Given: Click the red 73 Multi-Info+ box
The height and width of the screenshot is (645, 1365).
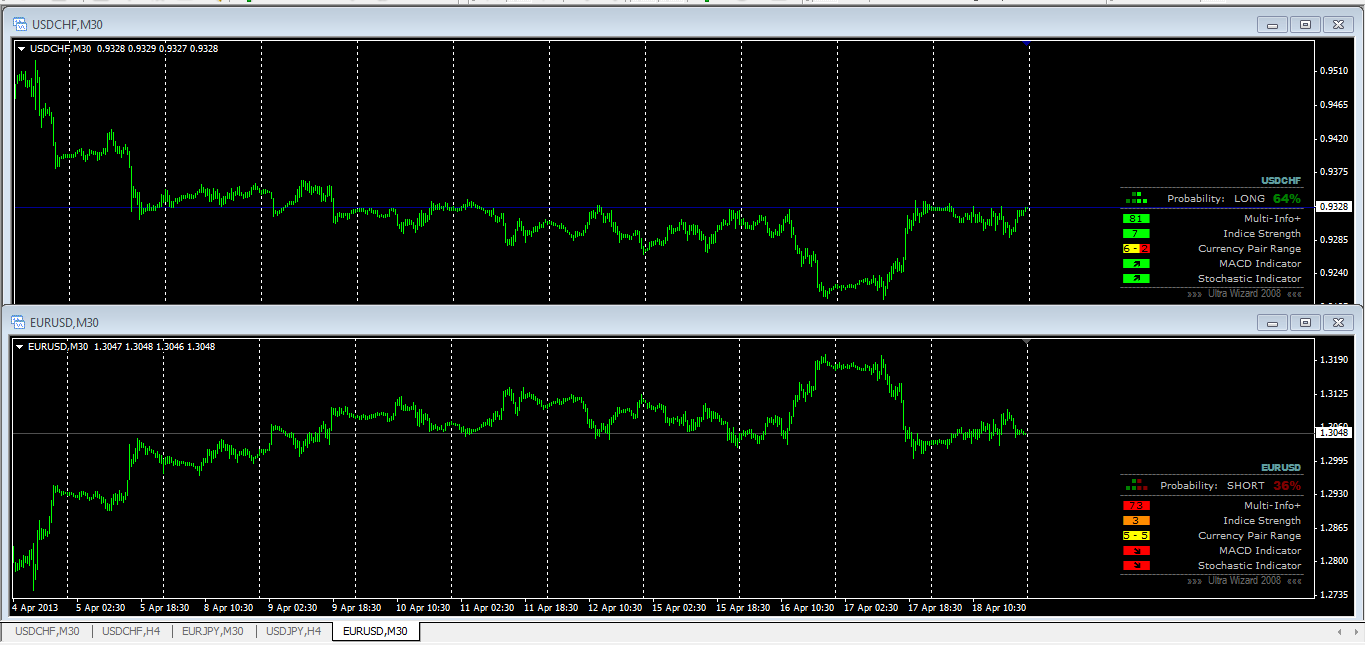Looking at the screenshot, I should point(1136,506).
